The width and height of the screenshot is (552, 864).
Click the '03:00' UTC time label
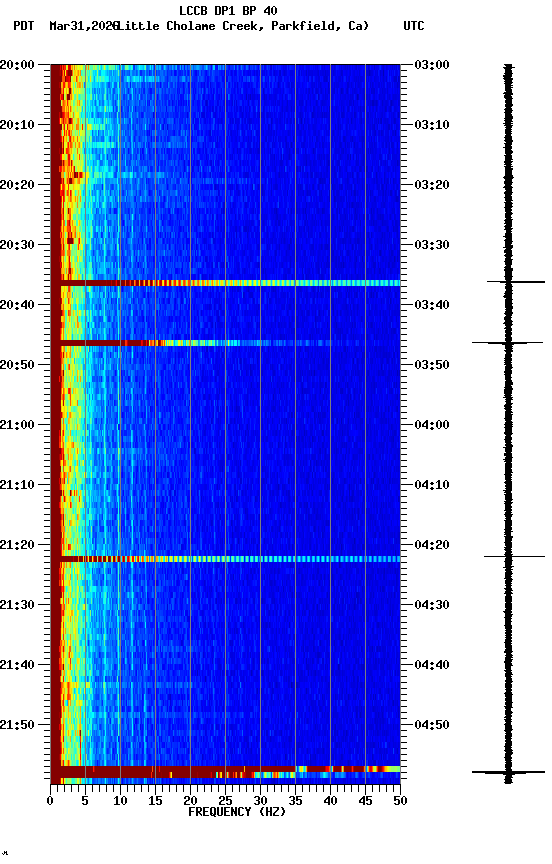coord(432,65)
